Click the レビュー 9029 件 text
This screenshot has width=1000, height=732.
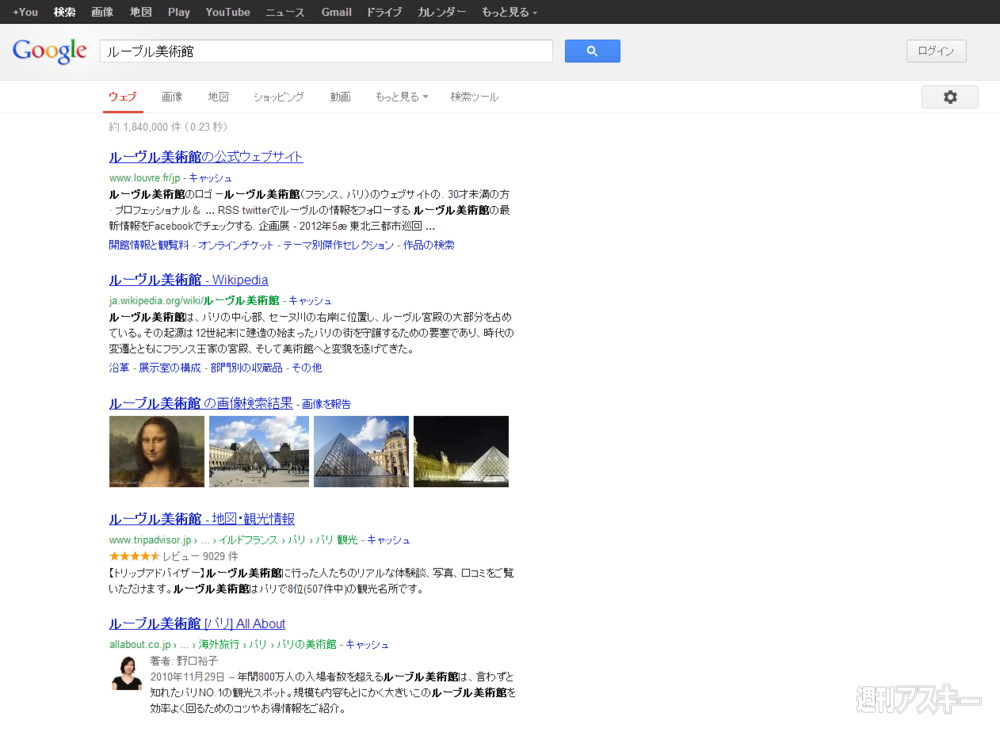[x=200, y=557]
